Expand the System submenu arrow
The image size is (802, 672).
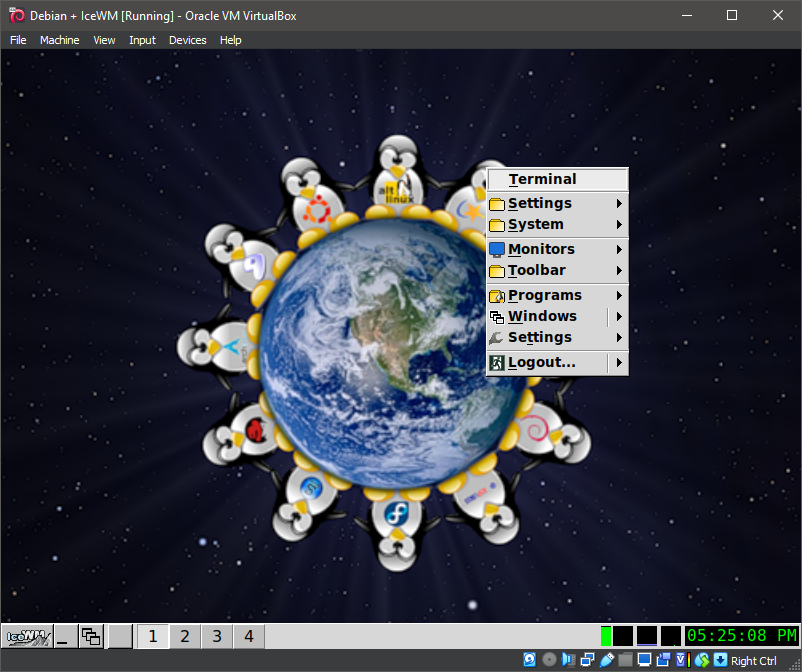[620, 225]
